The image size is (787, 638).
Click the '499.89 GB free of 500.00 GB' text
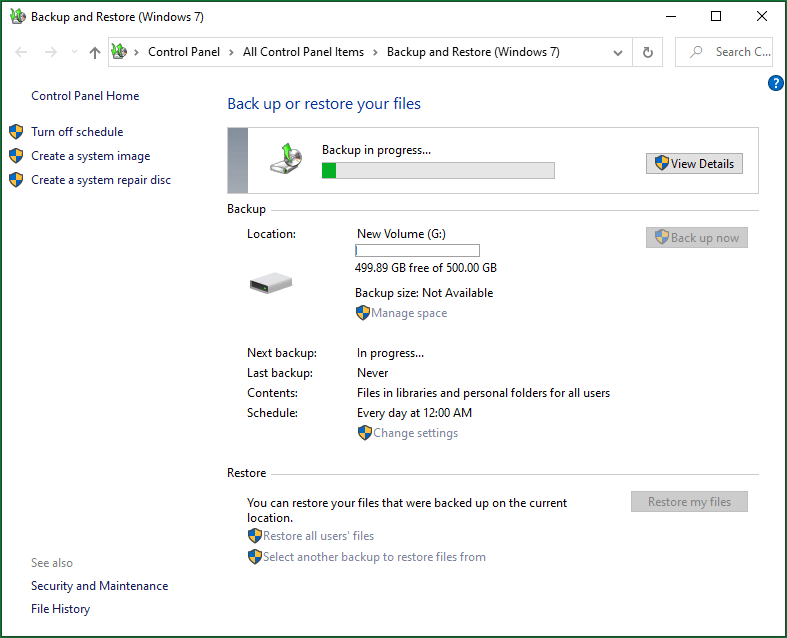[x=426, y=268]
